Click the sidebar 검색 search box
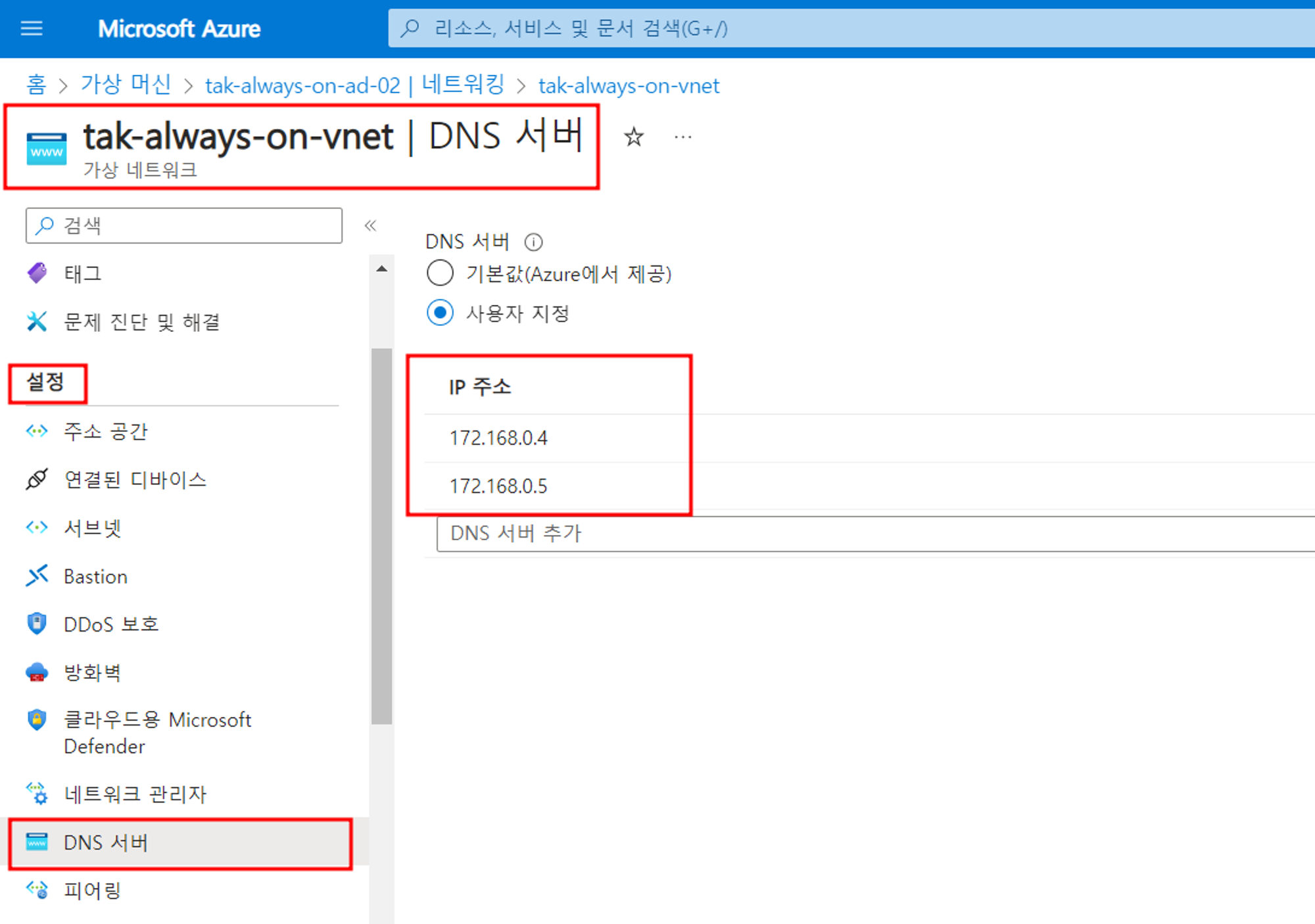This screenshot has width=1315, height=924. coord(184,226)
